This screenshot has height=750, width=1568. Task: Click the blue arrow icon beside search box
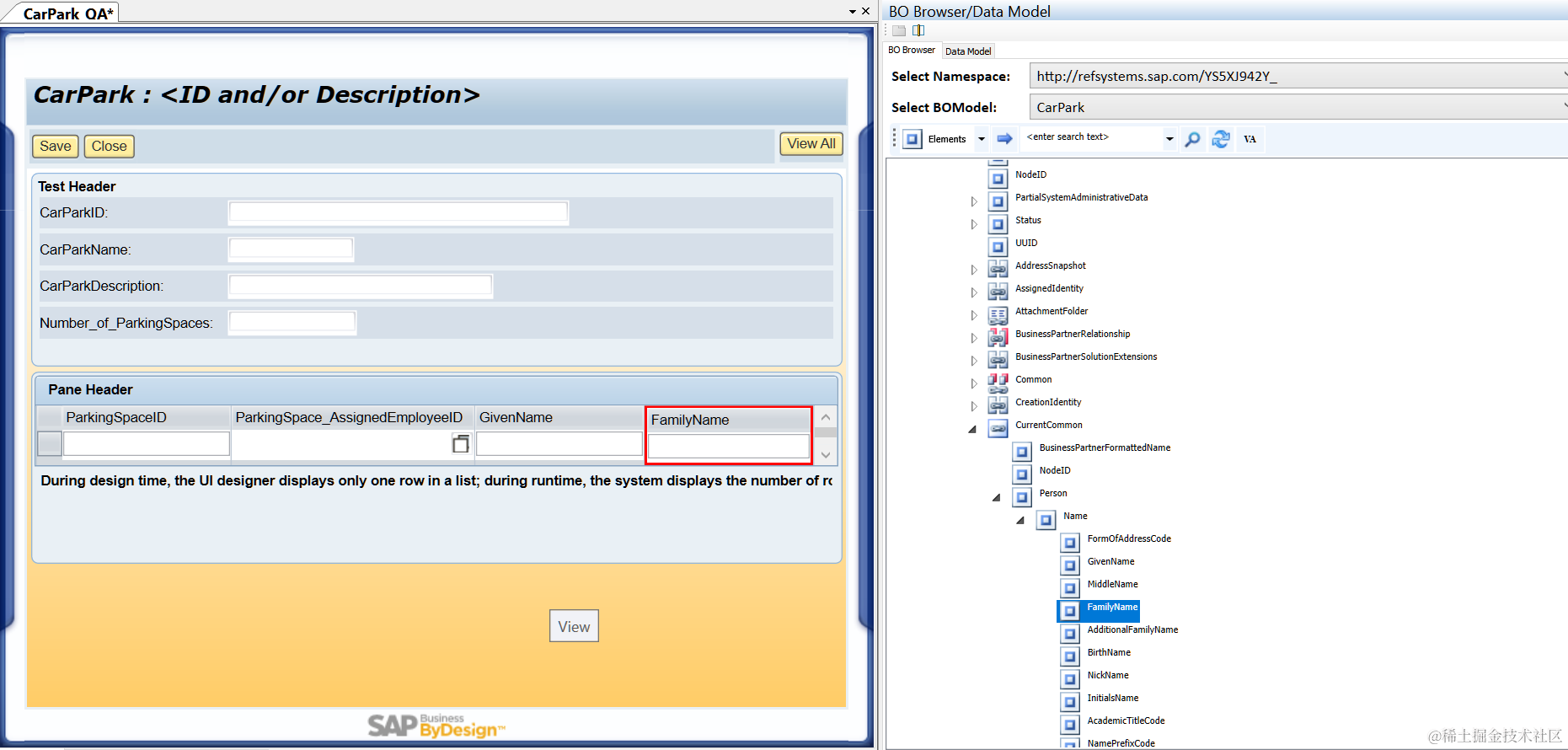[x=1004, y=139]
